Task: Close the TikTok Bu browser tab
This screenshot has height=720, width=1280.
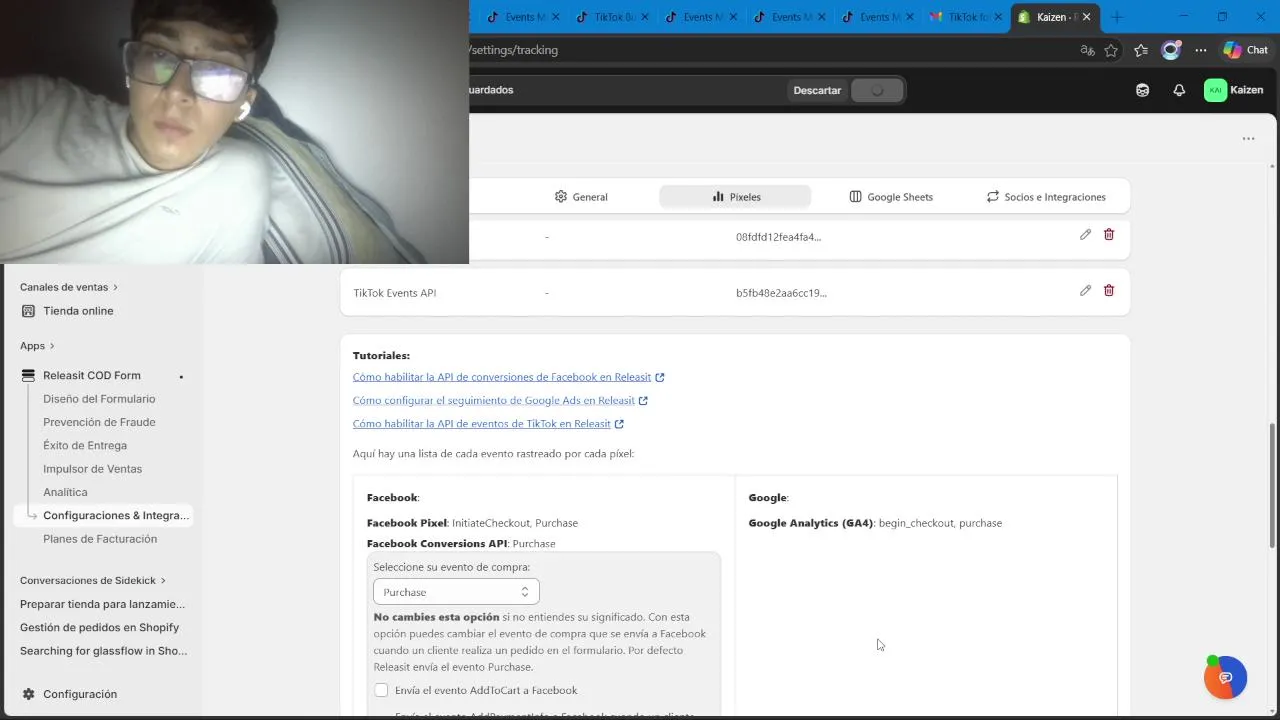Action: (x=644, y=17)
